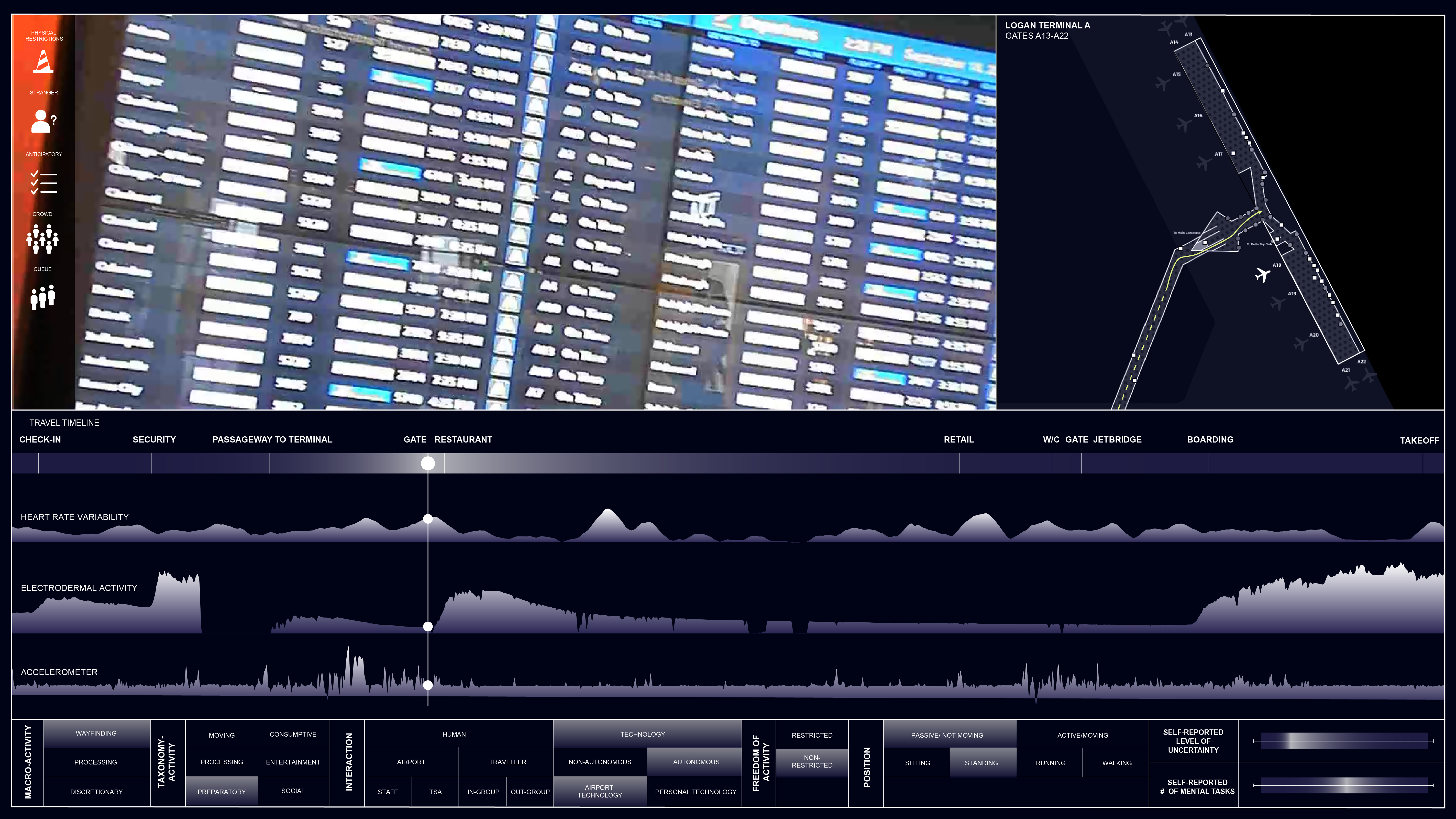Screen dimensions: 1456x819
Task: Select JETBRIDGE timeline stage
Action: 1117,439
